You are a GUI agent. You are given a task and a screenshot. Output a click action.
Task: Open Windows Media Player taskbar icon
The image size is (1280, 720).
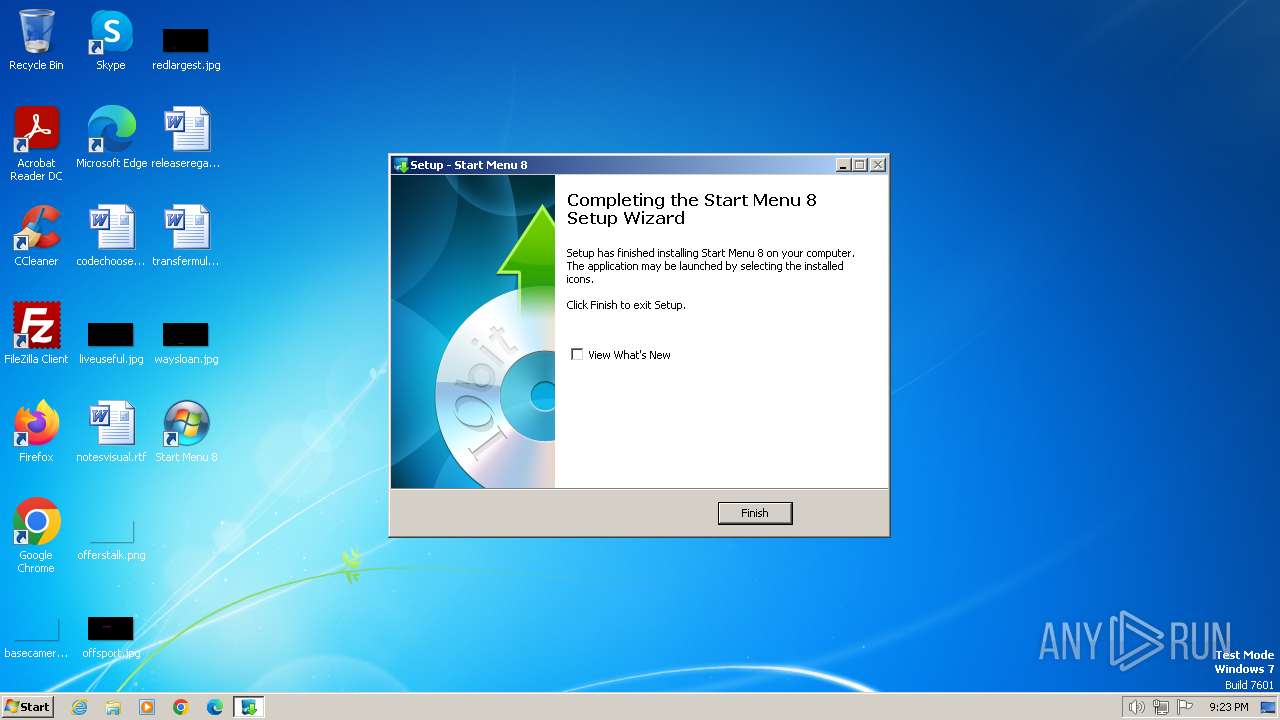coord(147,707)
